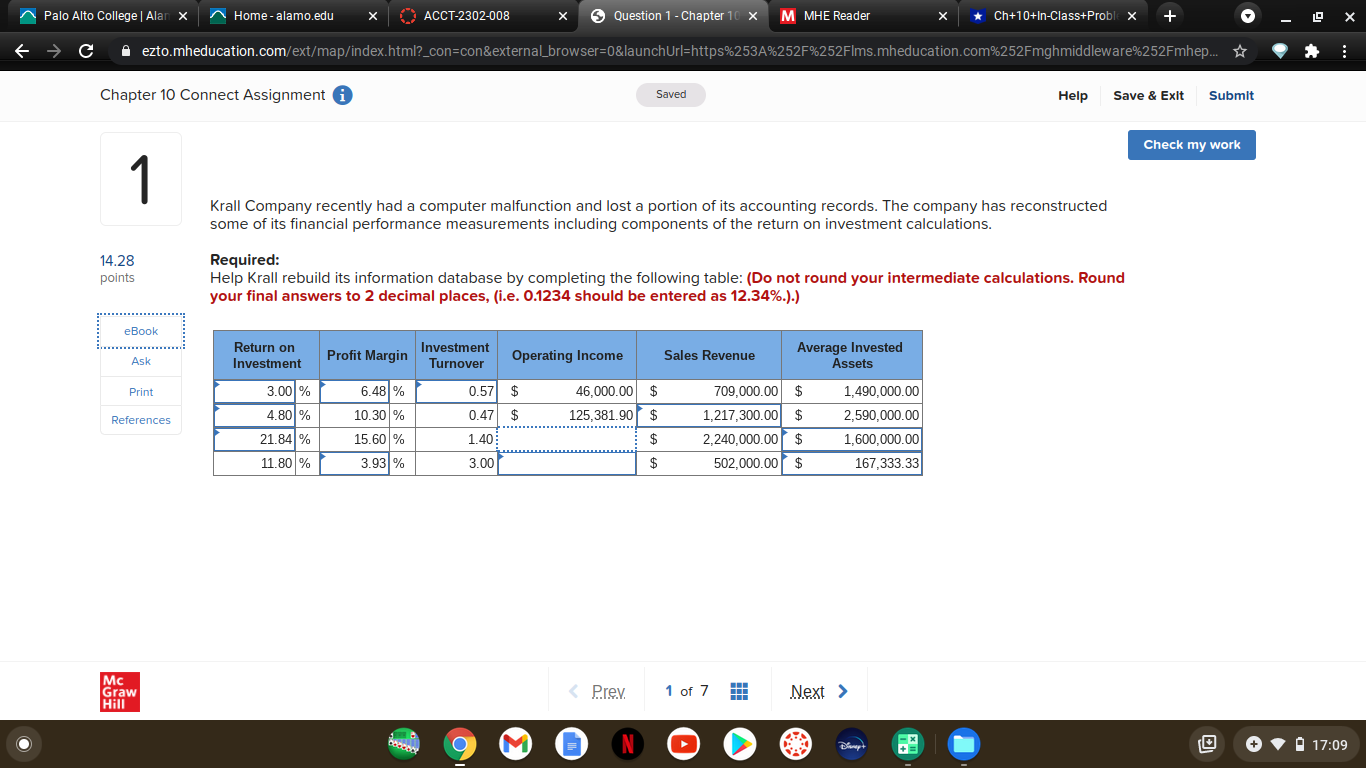Image resolution: width=1366 pixels, height=768 pixels.
Task: Open the launcher at screen corner
Action: click(23, 744)
